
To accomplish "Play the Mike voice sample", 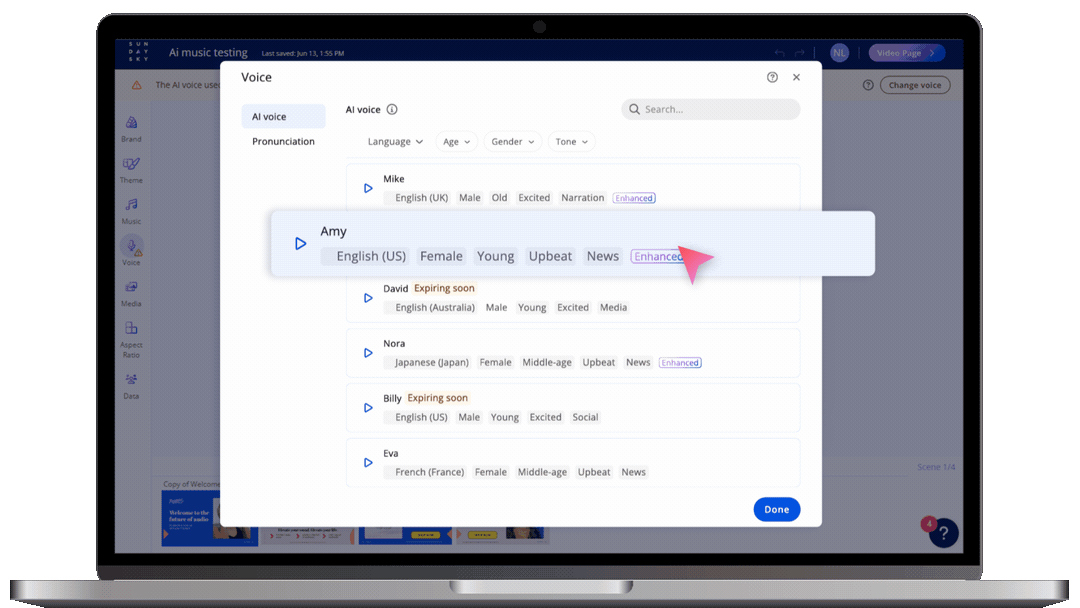I will click(x=368, y=188).
